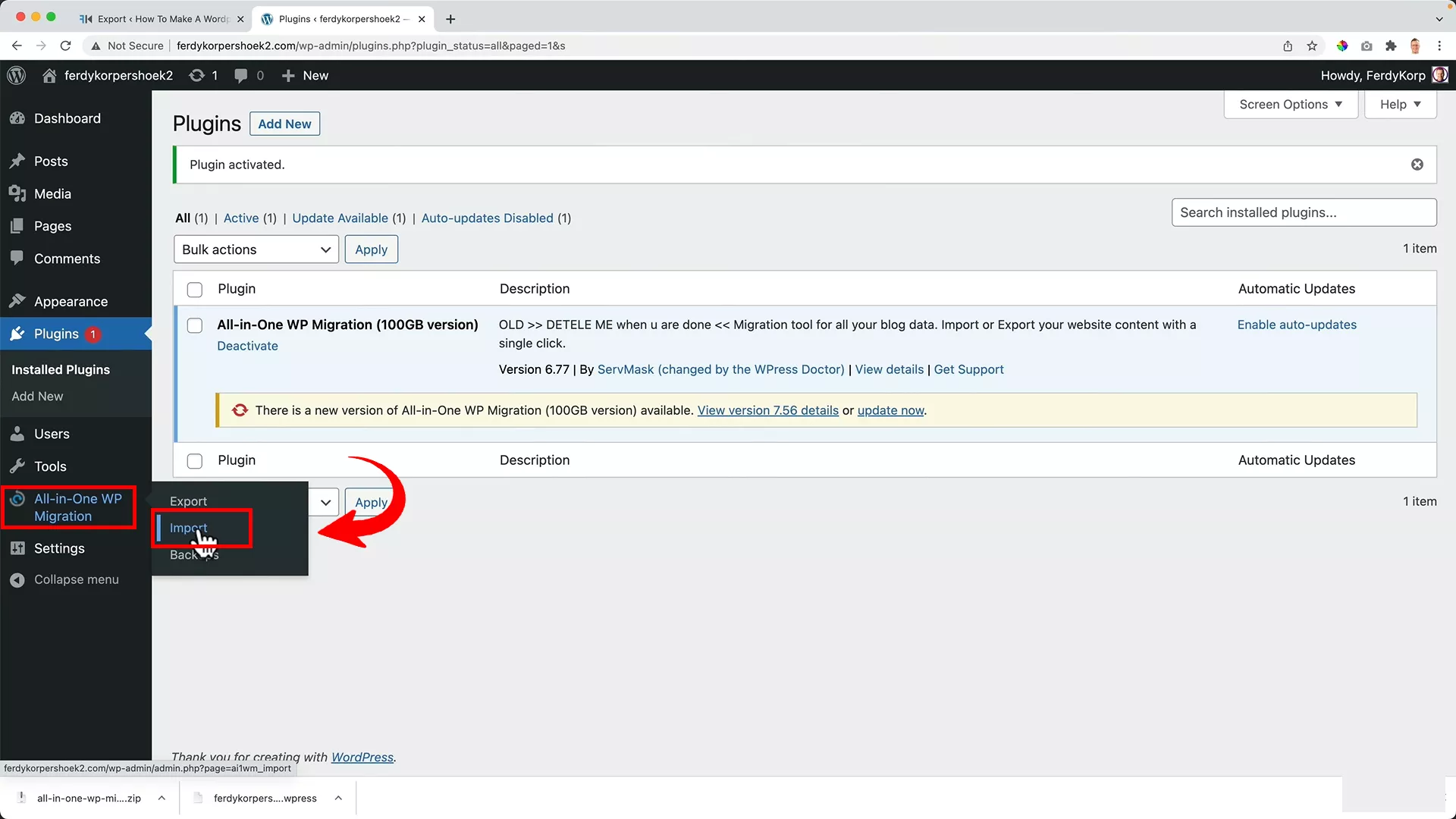
Task: Check the All-in-One WP Migration plugin checkbox
Action: click(x=195, y=325)
